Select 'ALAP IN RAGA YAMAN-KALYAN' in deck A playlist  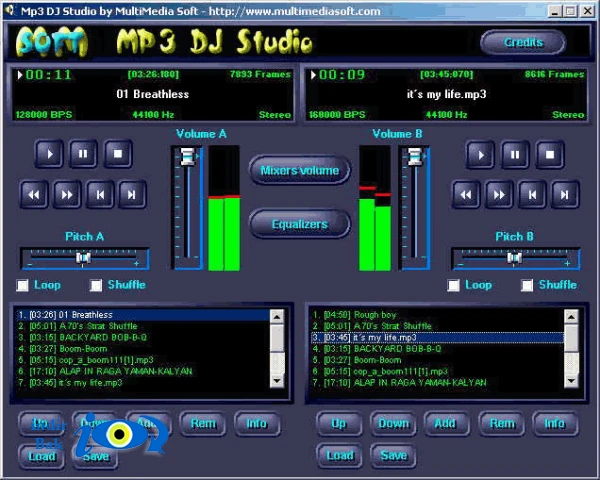(x=143, y=371)
